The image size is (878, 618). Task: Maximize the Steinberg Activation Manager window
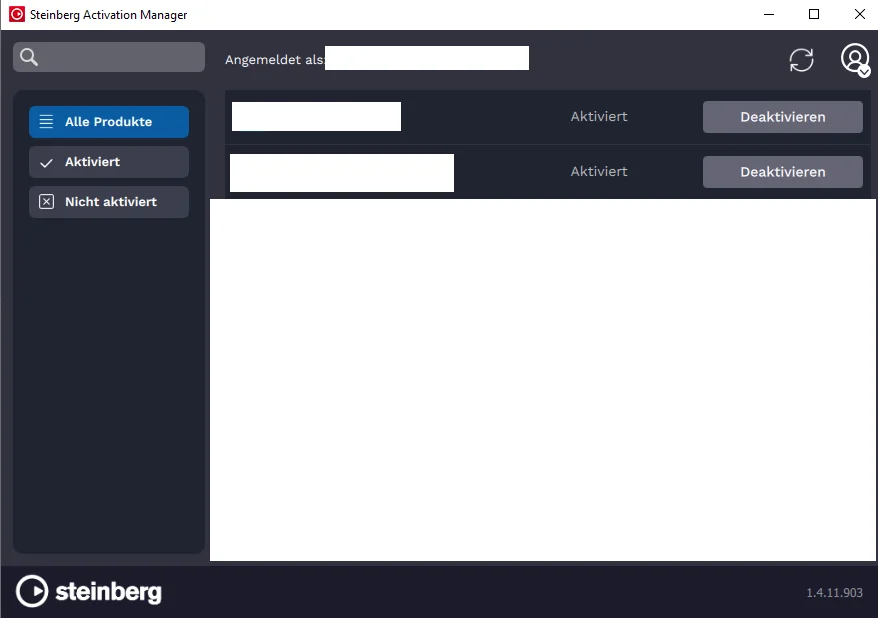coord(814,15)
